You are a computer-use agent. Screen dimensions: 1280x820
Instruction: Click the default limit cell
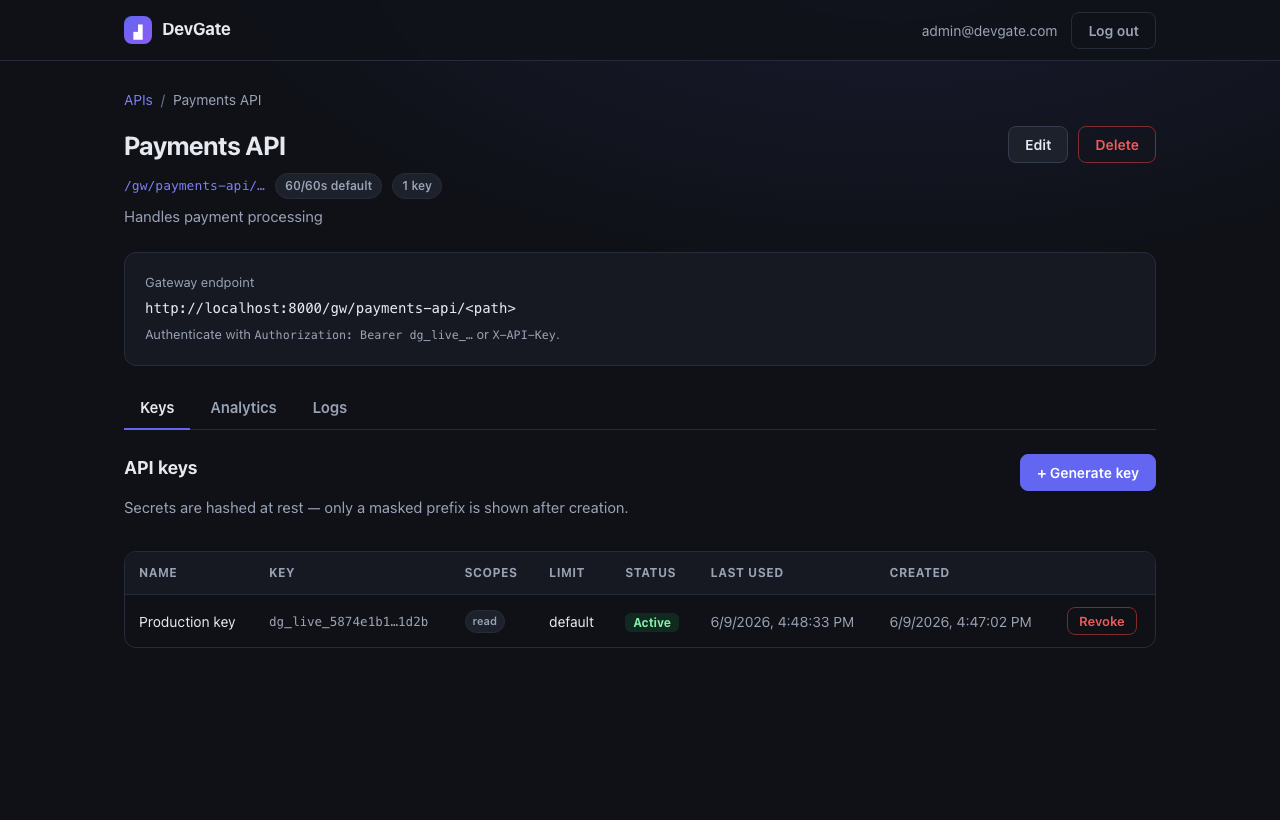click(x=571, y=622)
